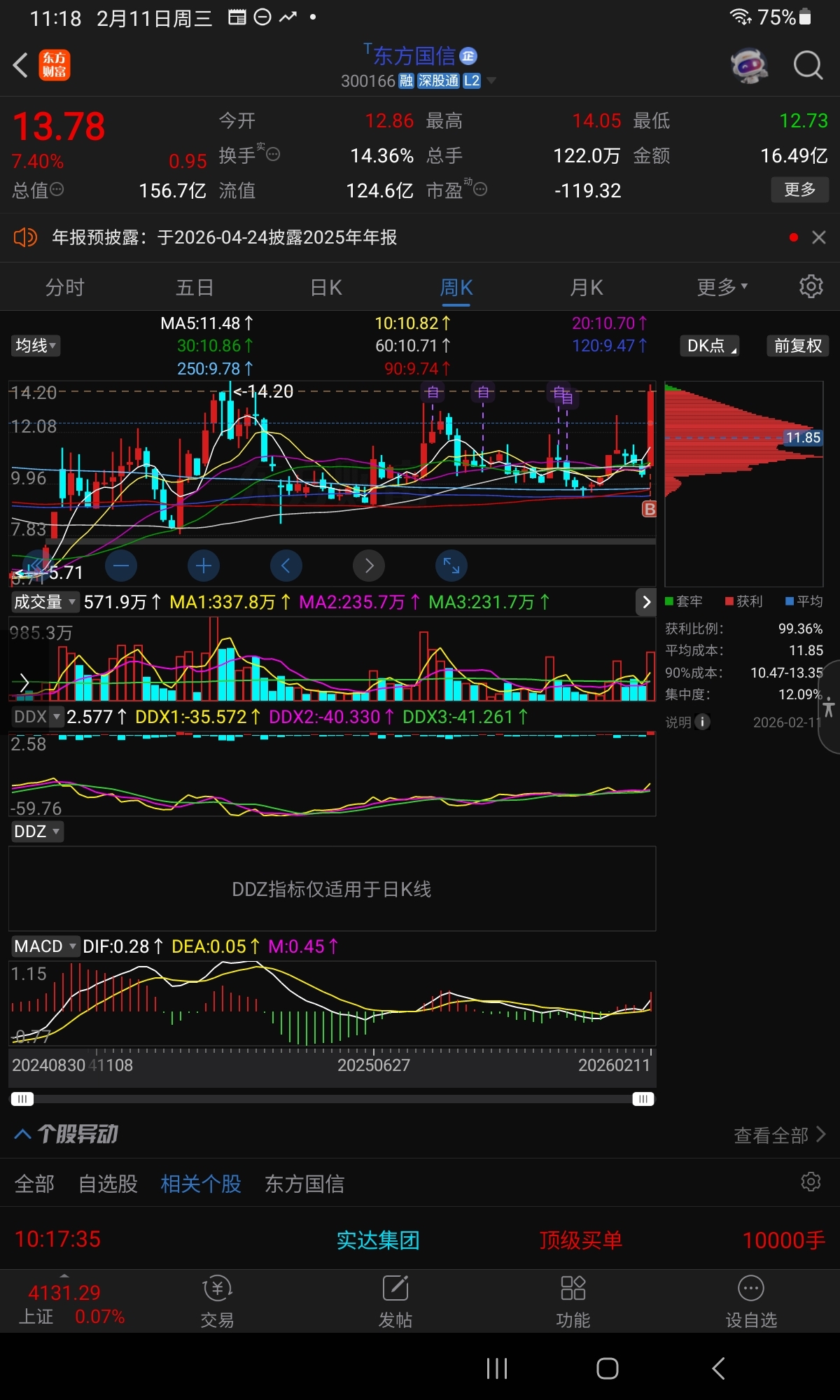Image resolution: width=840 pixels, height=1400 pixels.
Task: Open the 个股异动 settings gear
Action: pos(811,1182)
